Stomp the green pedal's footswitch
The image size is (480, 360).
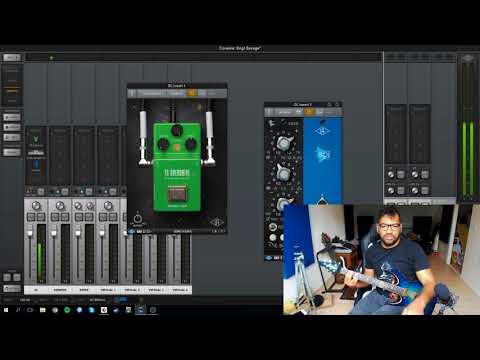coord(177,194)
